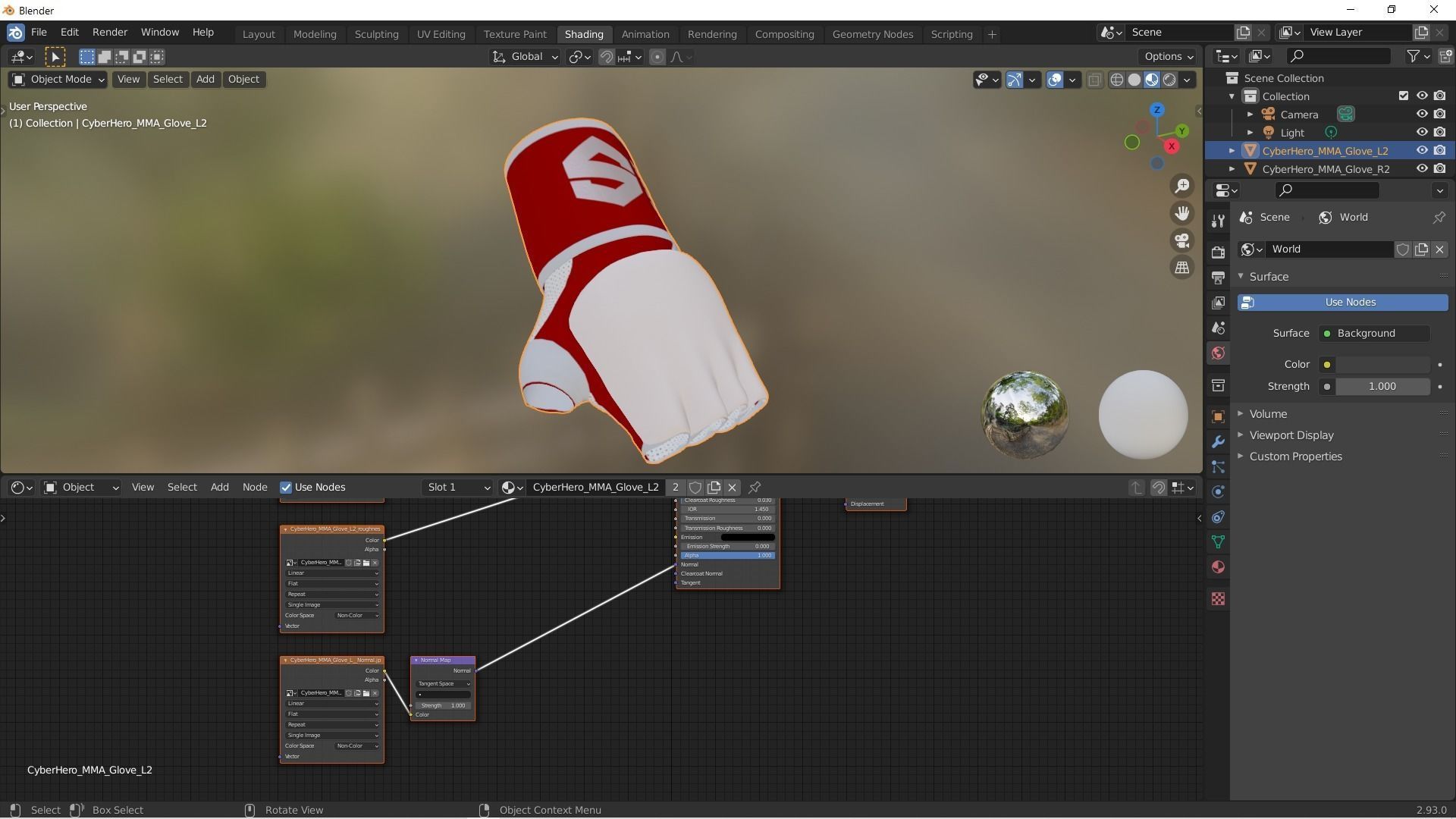Toggle the camera view gizmo icon
Viewport: 1456px width, 819px height.
click(1181, 241)
